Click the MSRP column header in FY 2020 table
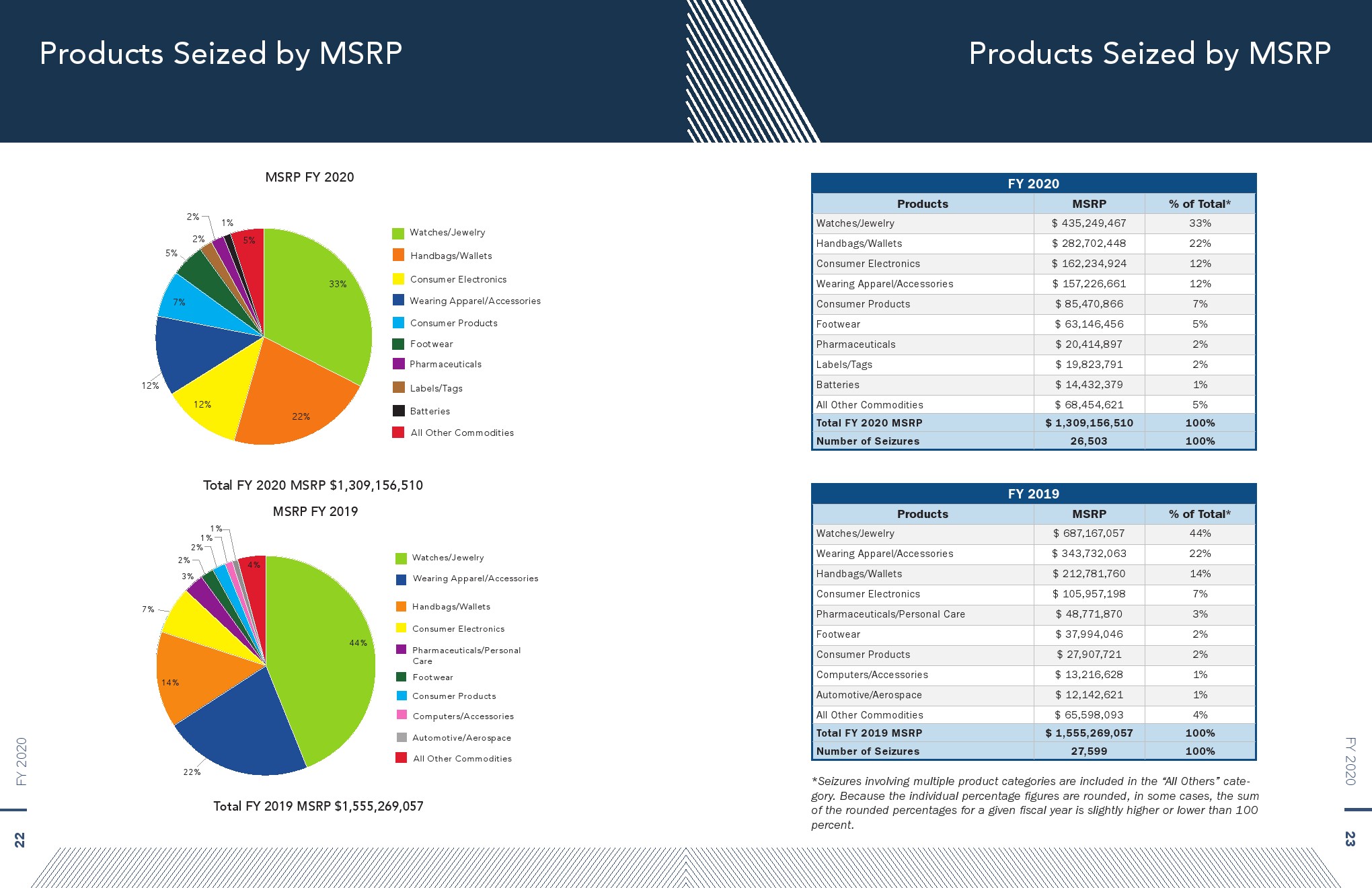This screenshot has width=1372, height=888. 1089,204
